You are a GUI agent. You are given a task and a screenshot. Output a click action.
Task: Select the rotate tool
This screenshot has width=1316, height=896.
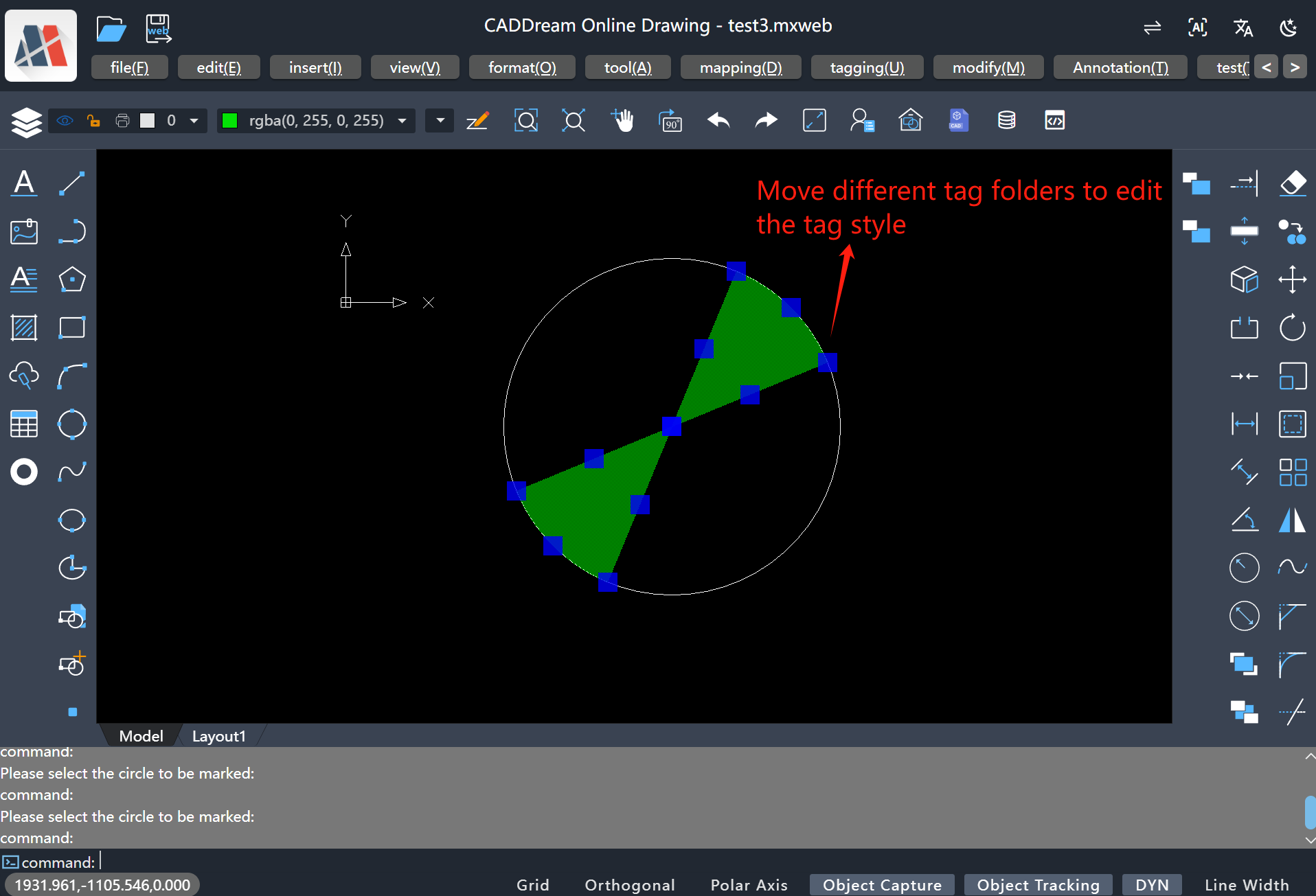(1293, 328)
